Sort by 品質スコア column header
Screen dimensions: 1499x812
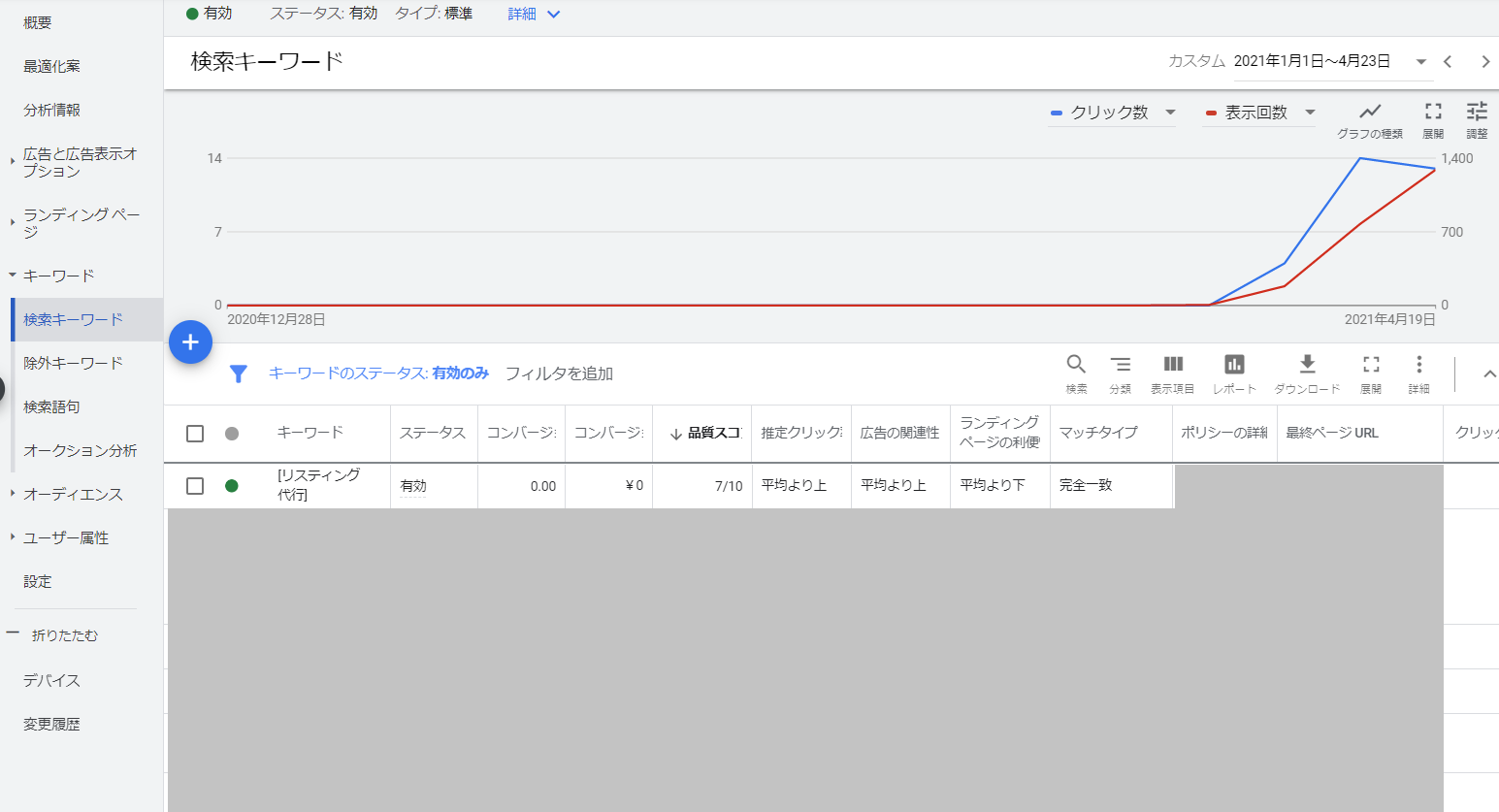click(705, 433)
